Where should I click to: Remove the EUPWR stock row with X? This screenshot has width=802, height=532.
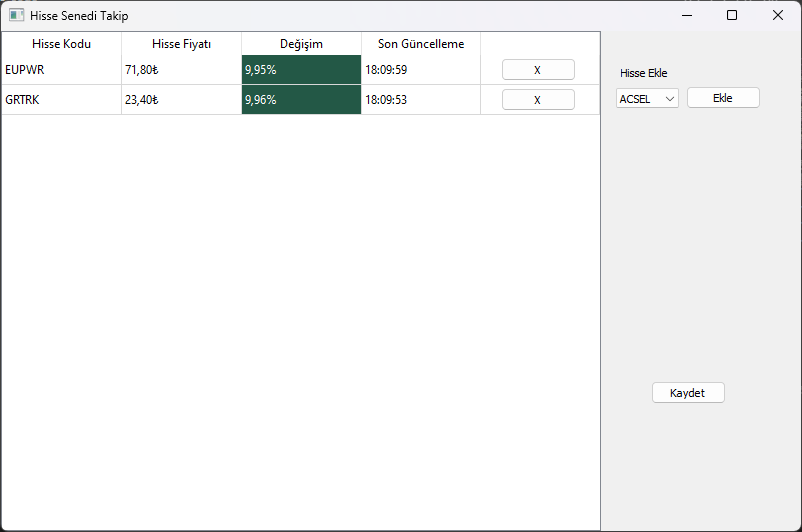click(x=538, y=70)
